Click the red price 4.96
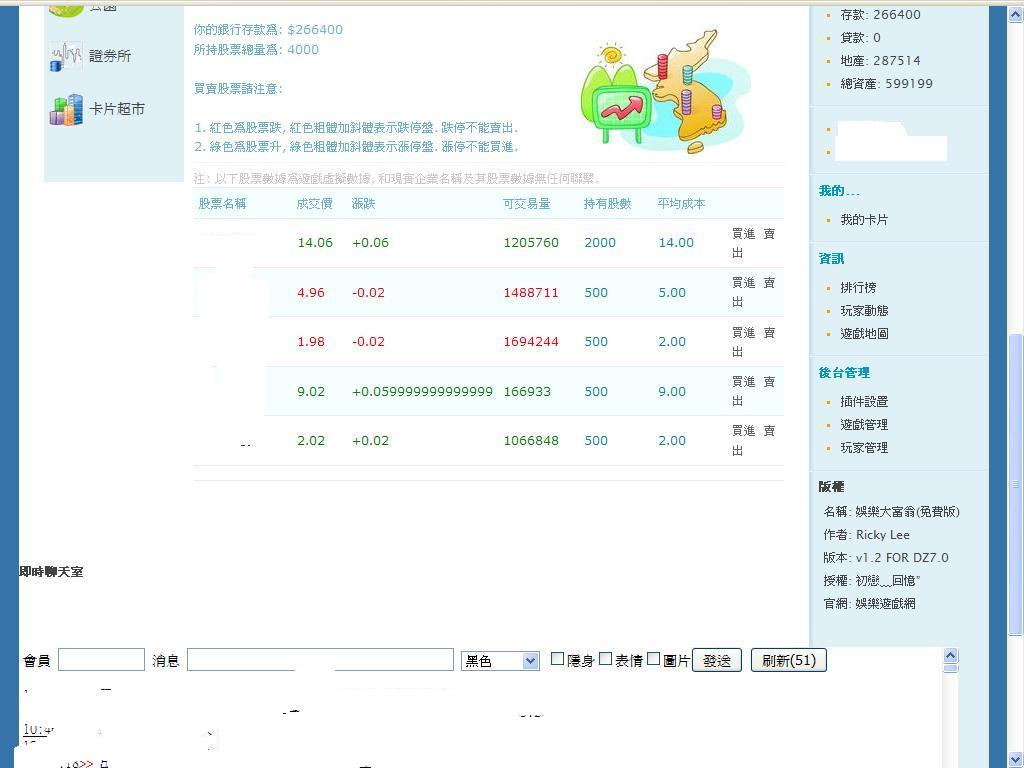This screenshot has height=768, width=1024. point(311,293)
